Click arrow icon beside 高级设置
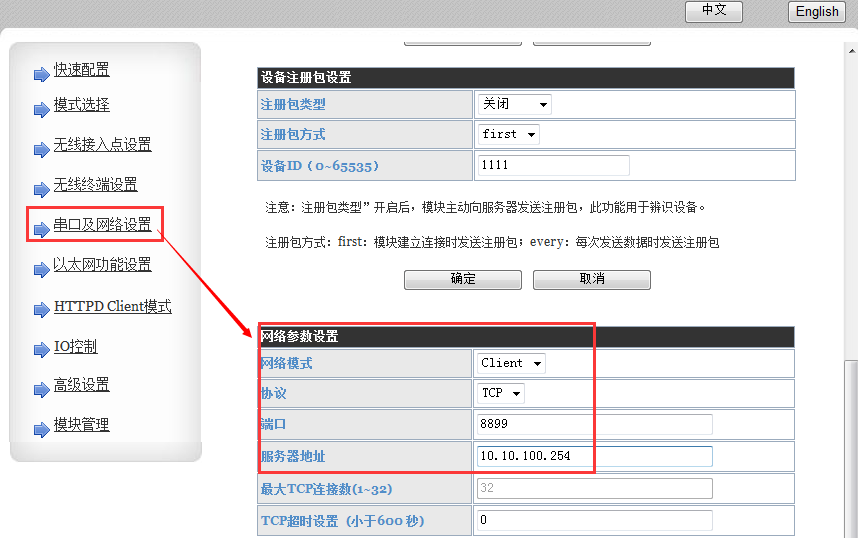Viewport: 858px width, 538px height. click(41, 389)
